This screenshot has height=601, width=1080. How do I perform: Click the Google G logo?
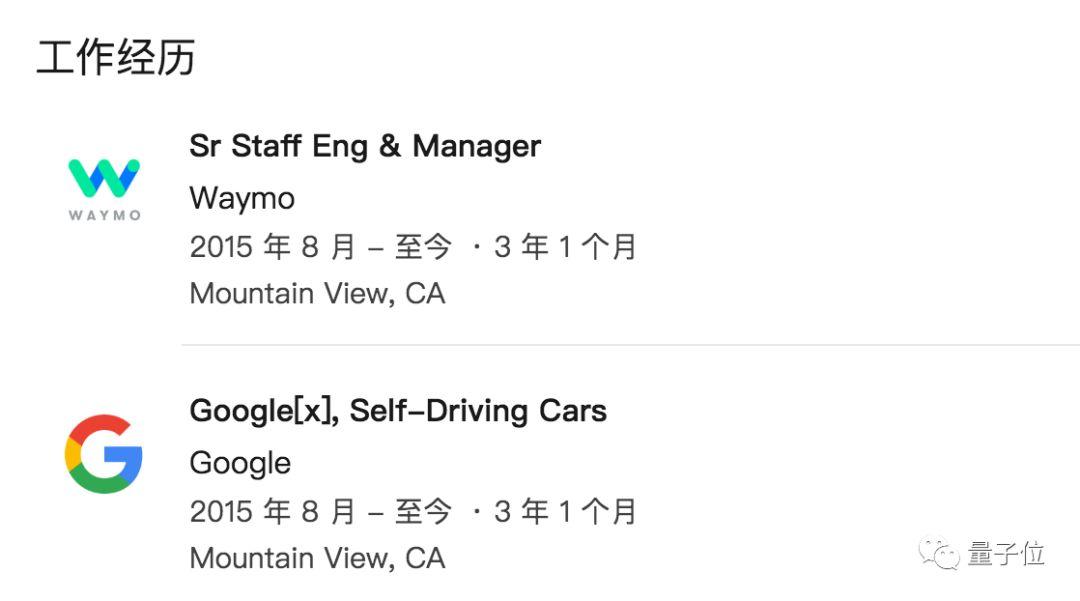(x=104, y=454)
